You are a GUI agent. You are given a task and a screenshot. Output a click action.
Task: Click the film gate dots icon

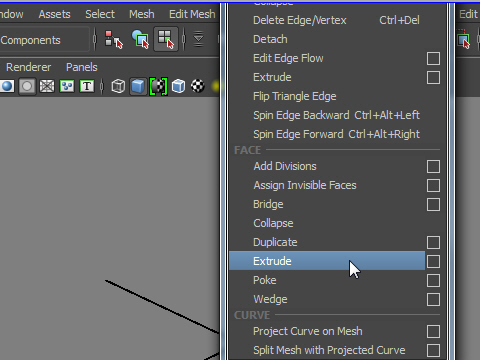(67, 86)
